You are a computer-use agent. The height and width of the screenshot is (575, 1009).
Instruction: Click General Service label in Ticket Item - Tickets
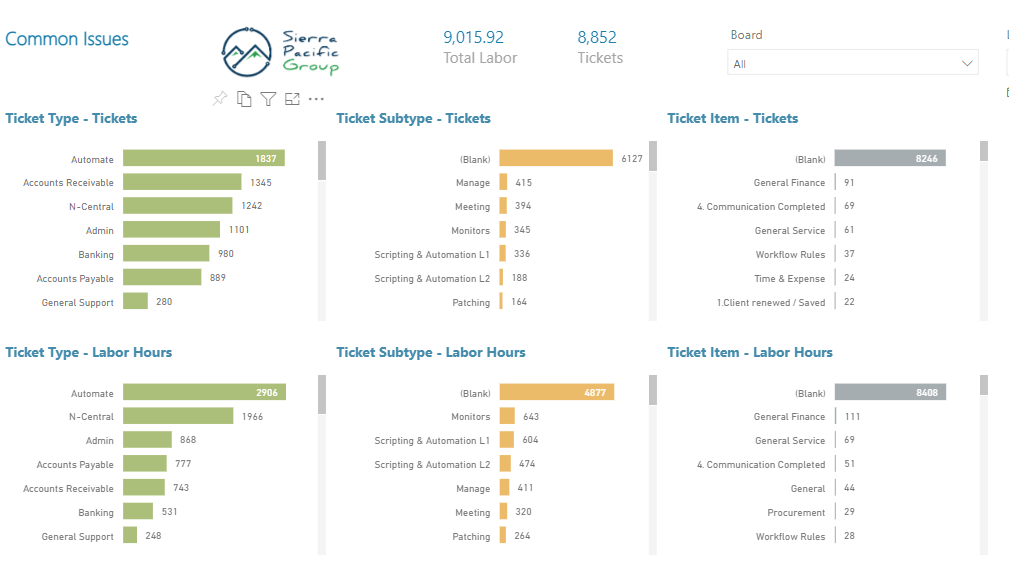coord(790,230)
